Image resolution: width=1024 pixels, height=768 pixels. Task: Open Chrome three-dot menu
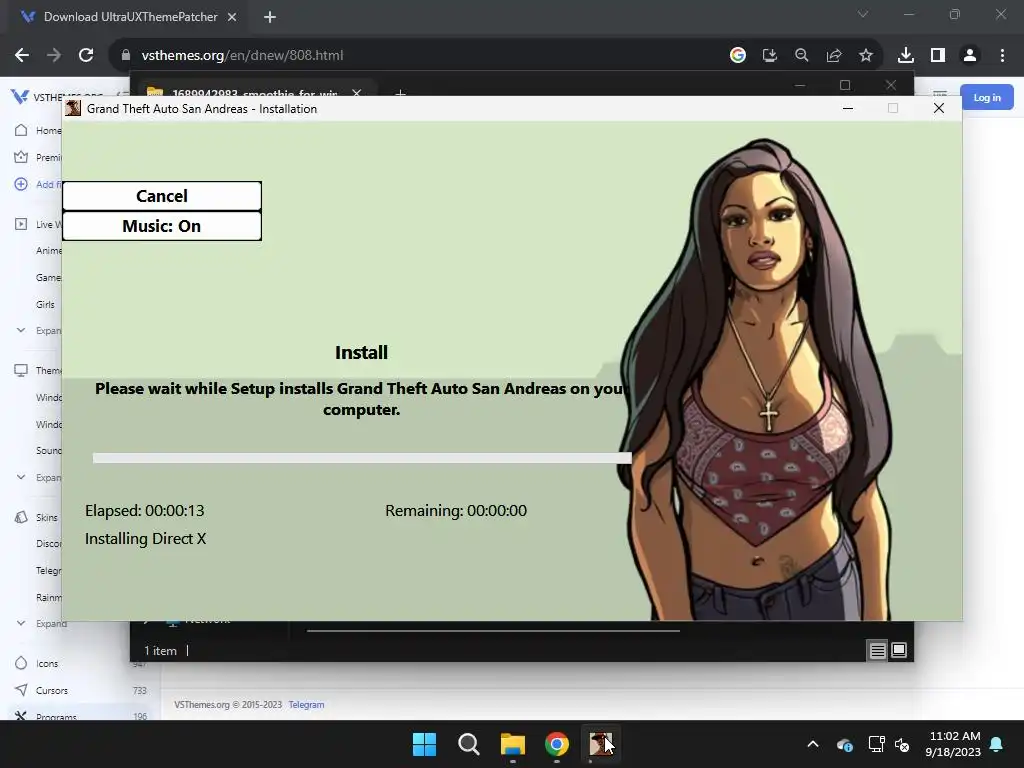point(1002,56)
